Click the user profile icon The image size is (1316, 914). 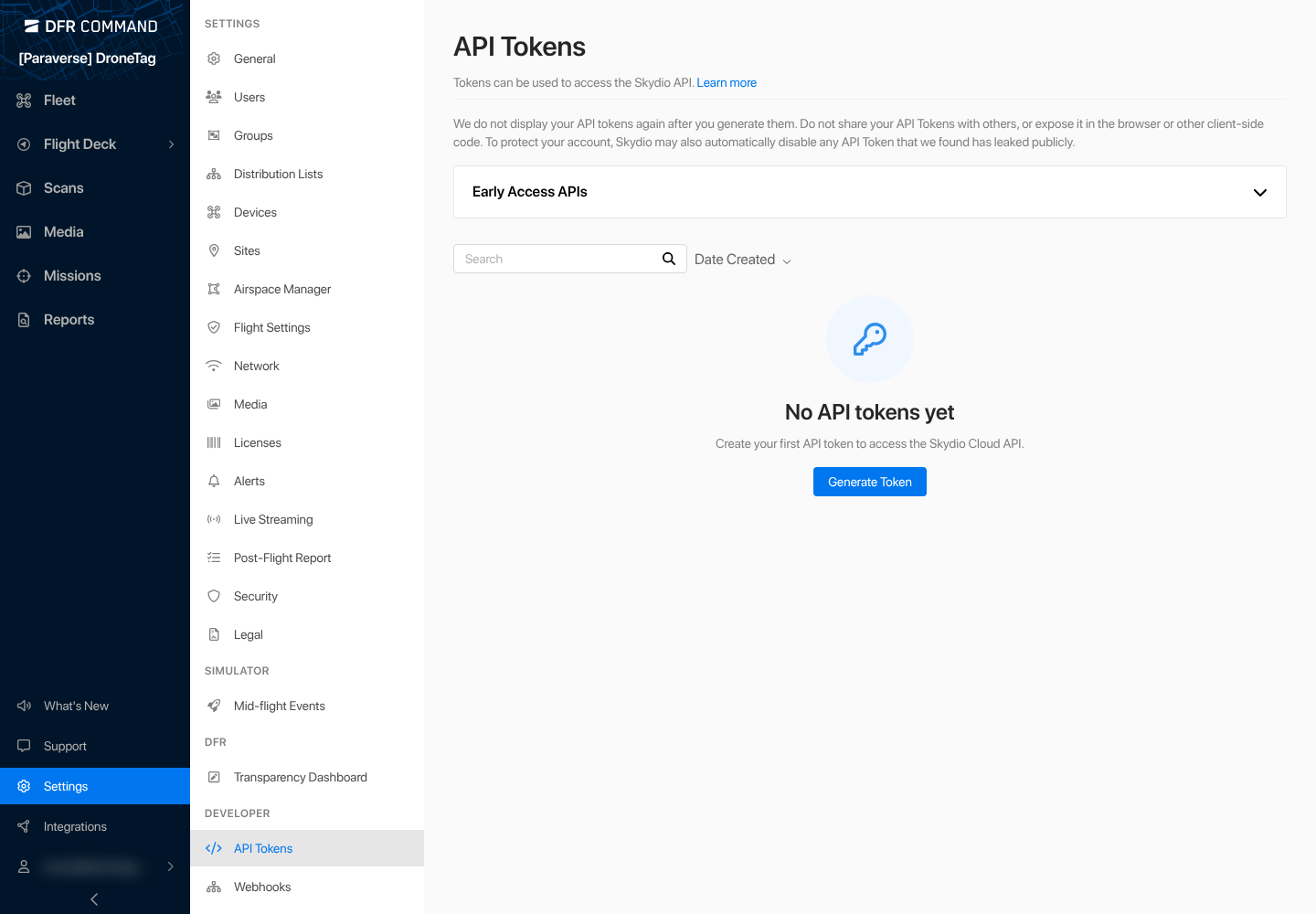click(x=24, y=866)
